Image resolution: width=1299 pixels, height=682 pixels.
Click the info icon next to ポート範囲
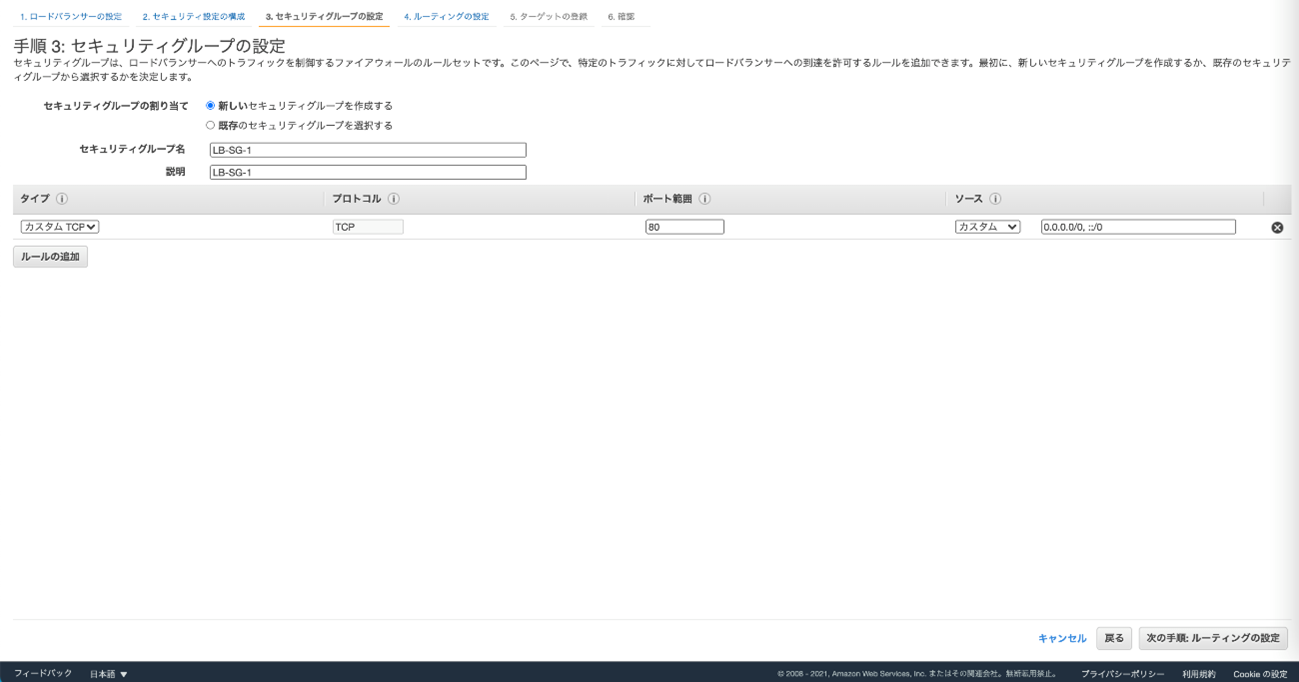point(705,199)
